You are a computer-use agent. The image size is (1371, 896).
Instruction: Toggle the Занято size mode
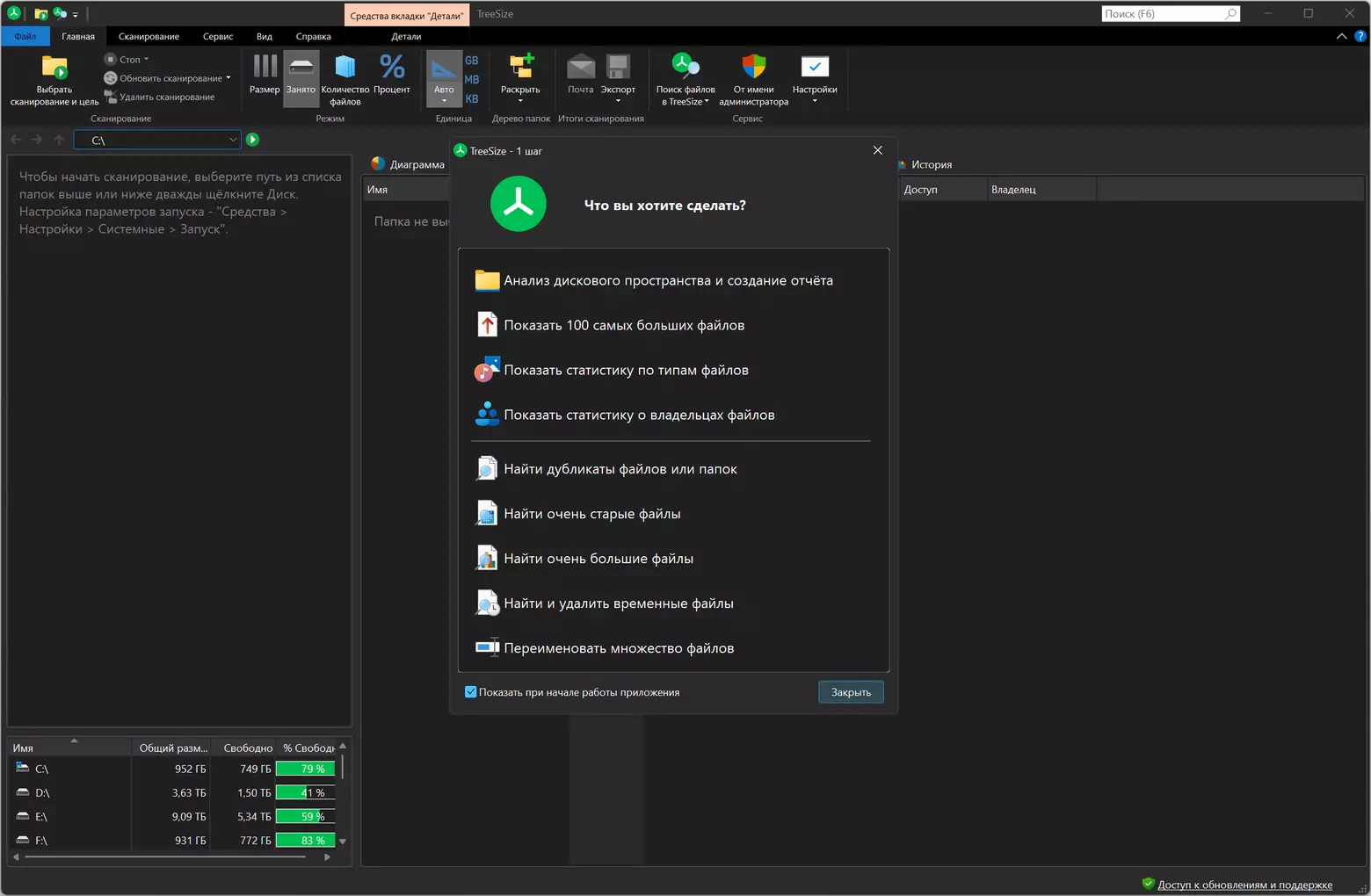click(x=301, y=69)
